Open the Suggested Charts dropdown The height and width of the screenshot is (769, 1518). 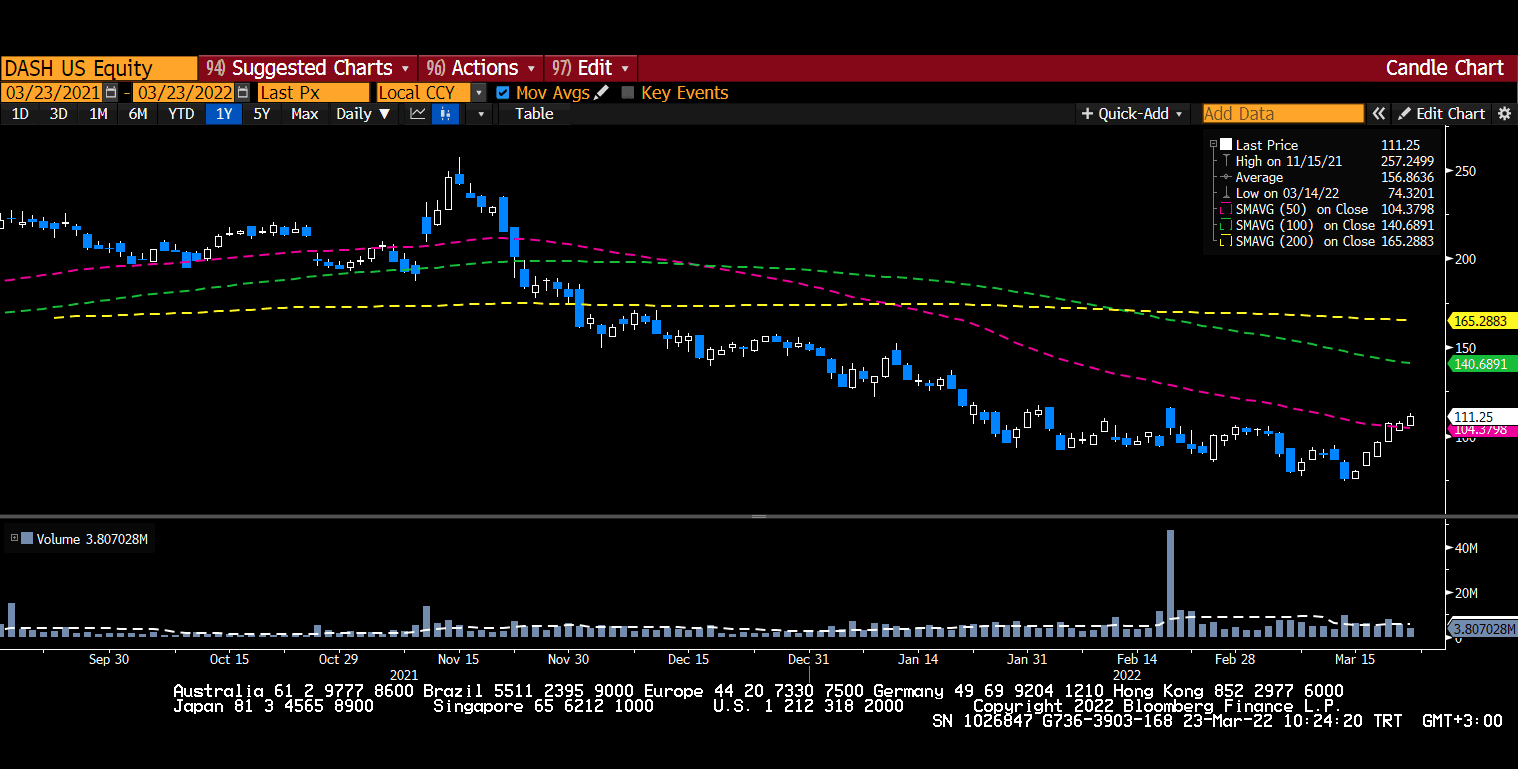(x=307, y=68)
